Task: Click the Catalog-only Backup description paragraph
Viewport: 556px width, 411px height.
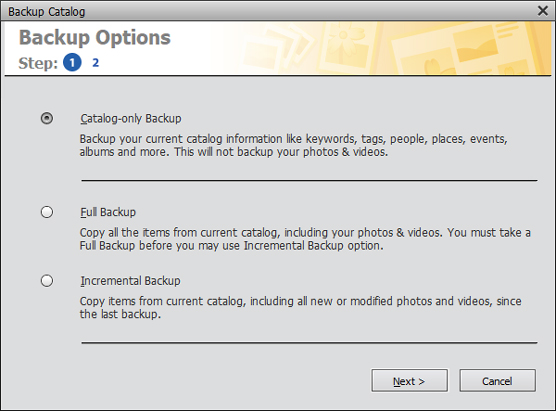Action: pyautogui.click(x=294, y=145)
